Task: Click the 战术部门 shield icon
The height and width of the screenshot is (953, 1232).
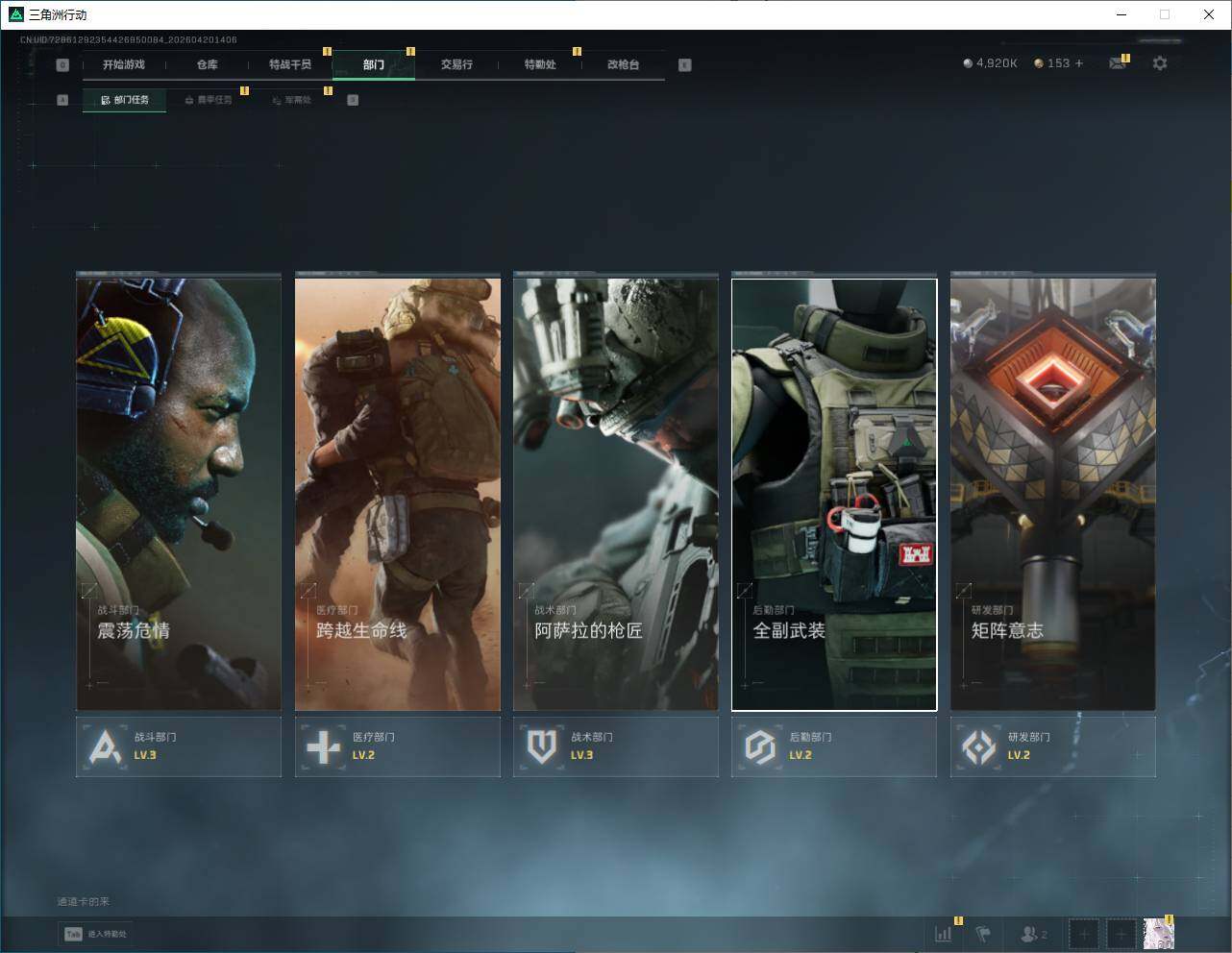Action: pos(541,746)
